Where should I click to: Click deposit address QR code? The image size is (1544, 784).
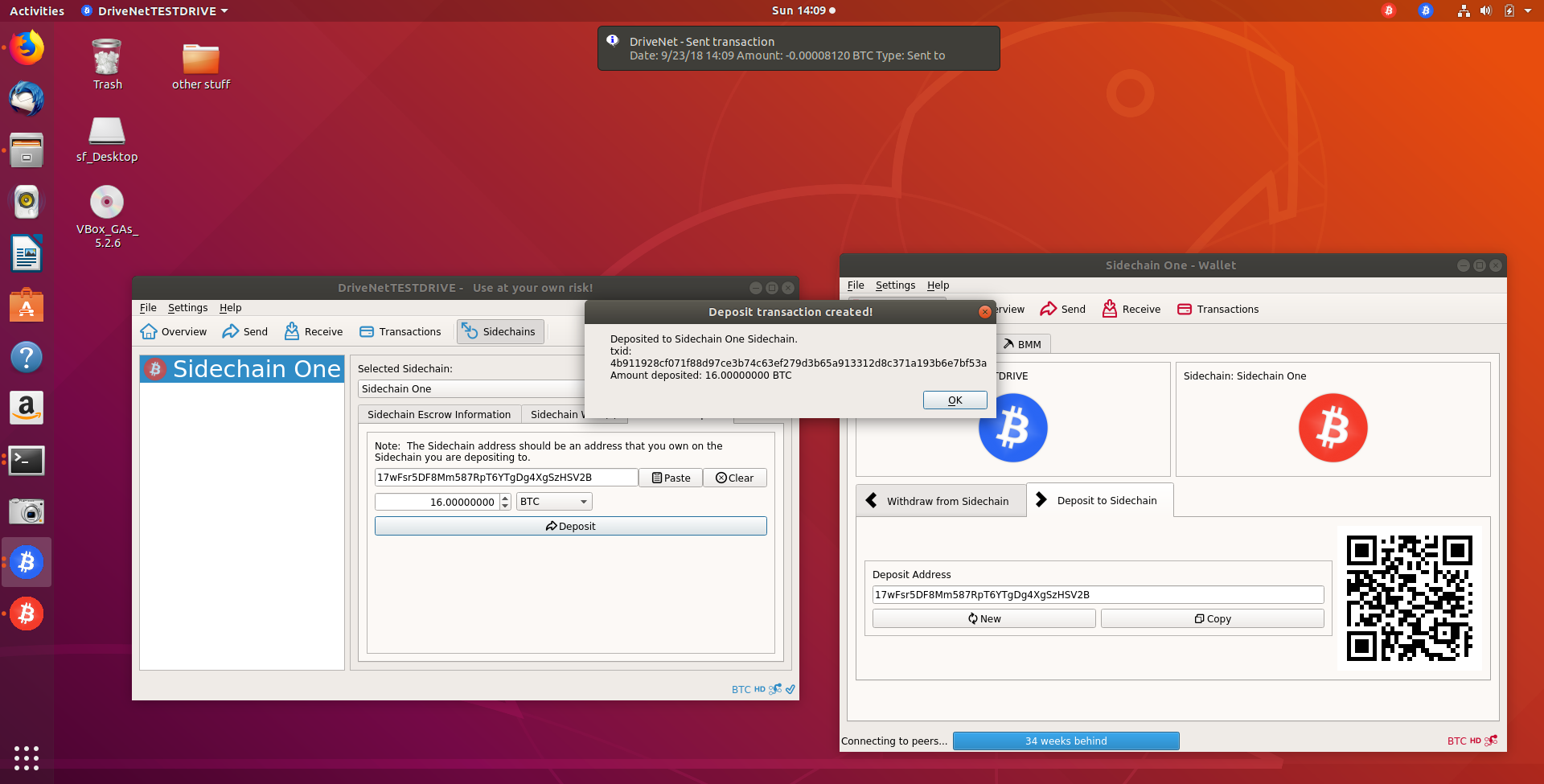click(x=1410, y=598)
